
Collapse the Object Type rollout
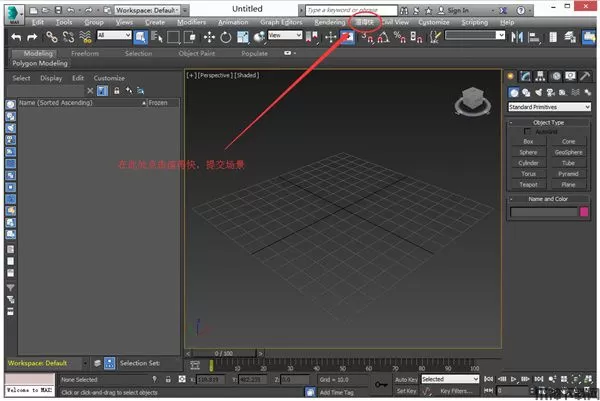click(548, 122)
